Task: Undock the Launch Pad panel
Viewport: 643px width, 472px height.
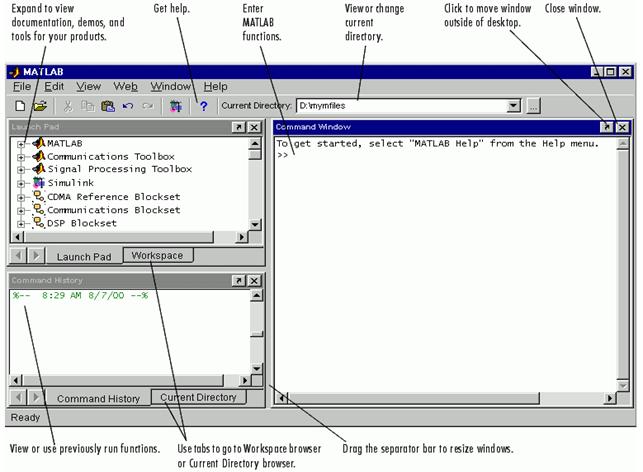Action: 238,128
